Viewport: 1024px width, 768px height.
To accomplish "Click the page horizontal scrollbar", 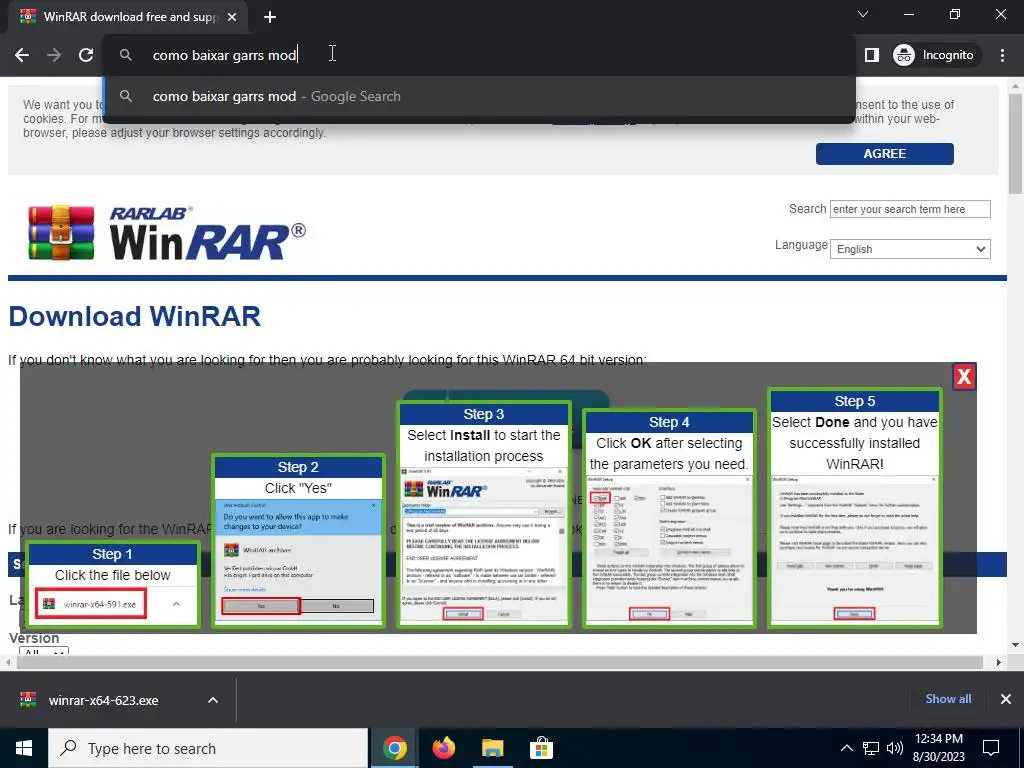I will tap(500, 663).
